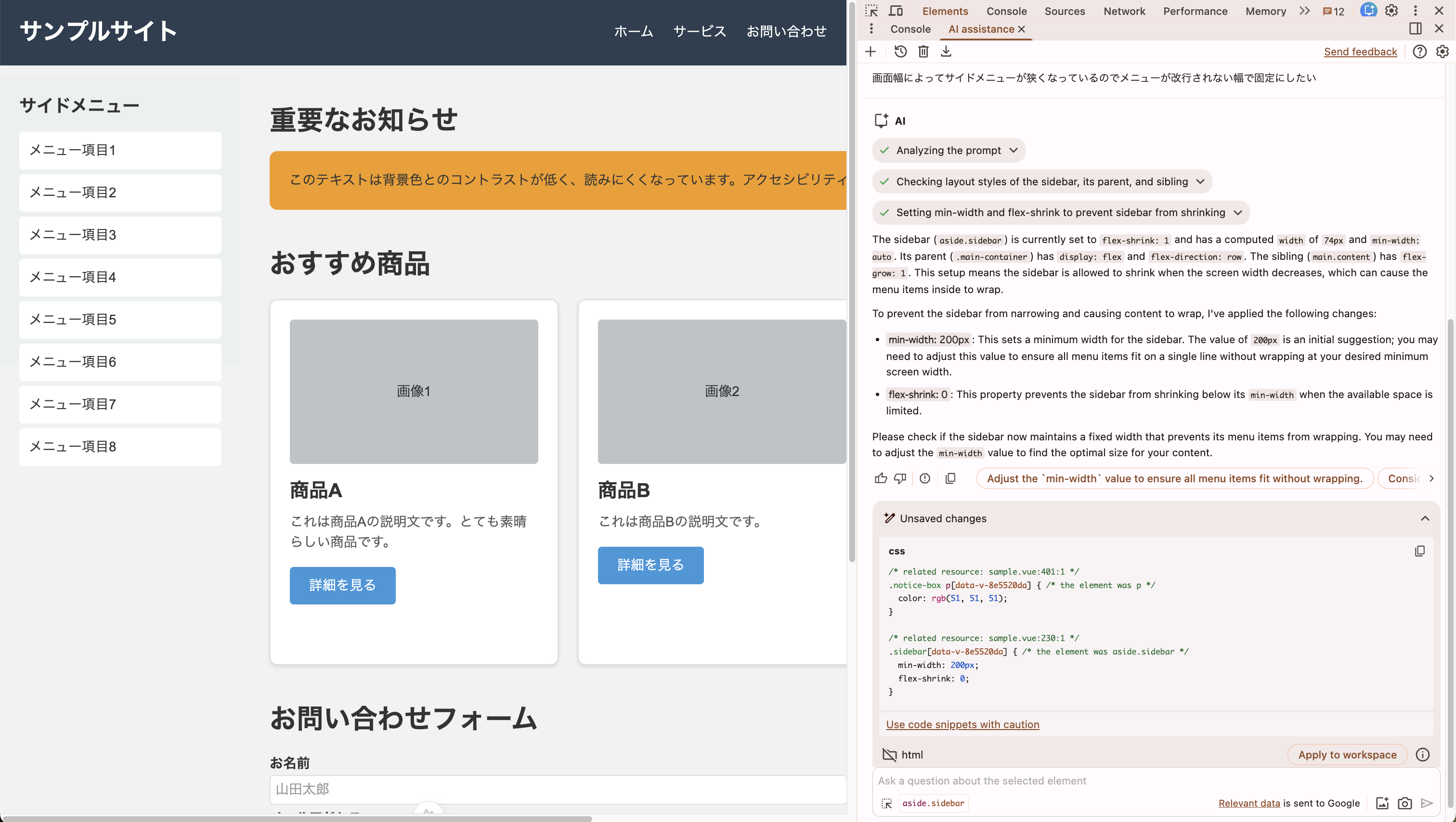
Task: Start a new AI chat
Action: [x=871, y=51]
